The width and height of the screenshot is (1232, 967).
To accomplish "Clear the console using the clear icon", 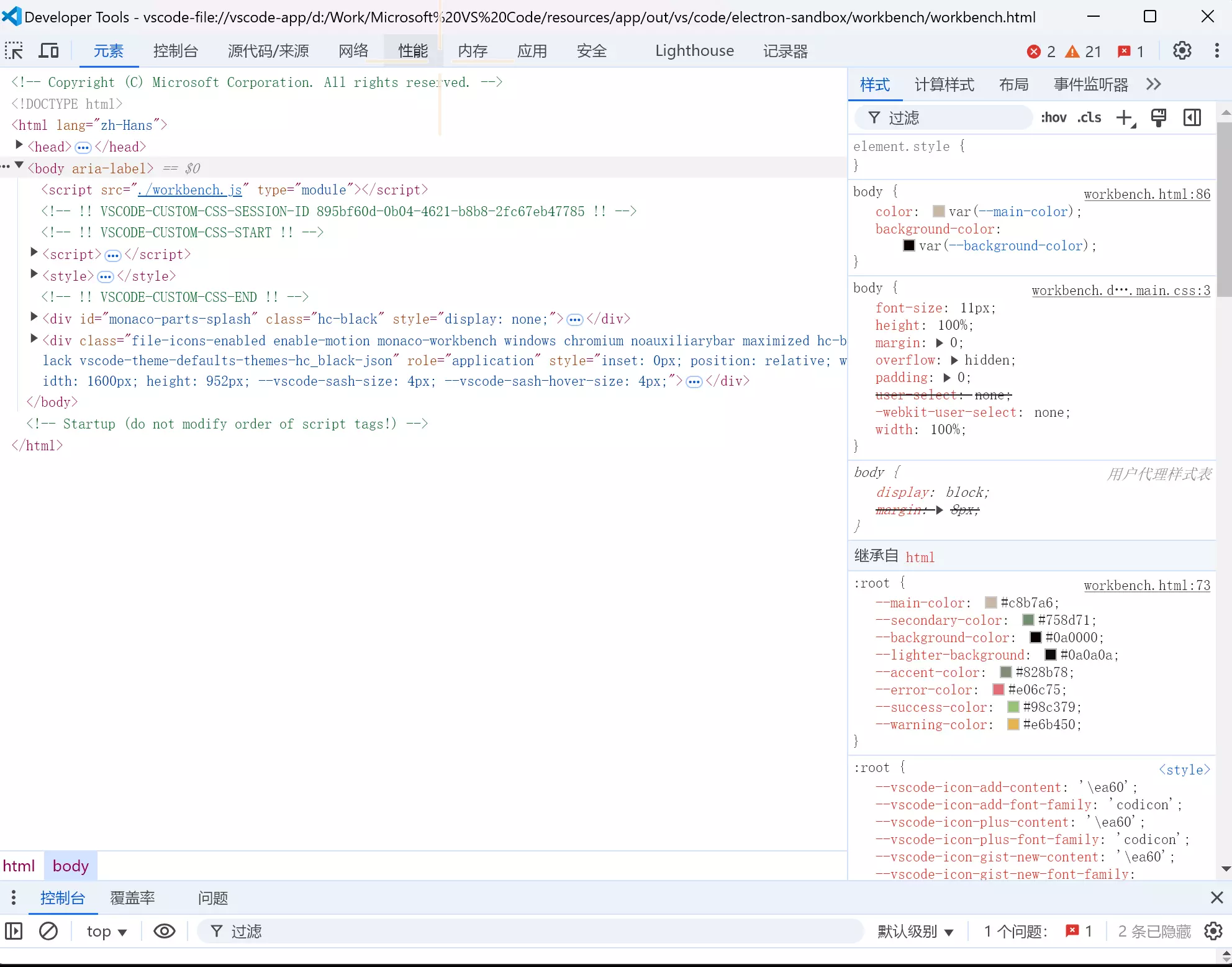I will pos(48,931).
